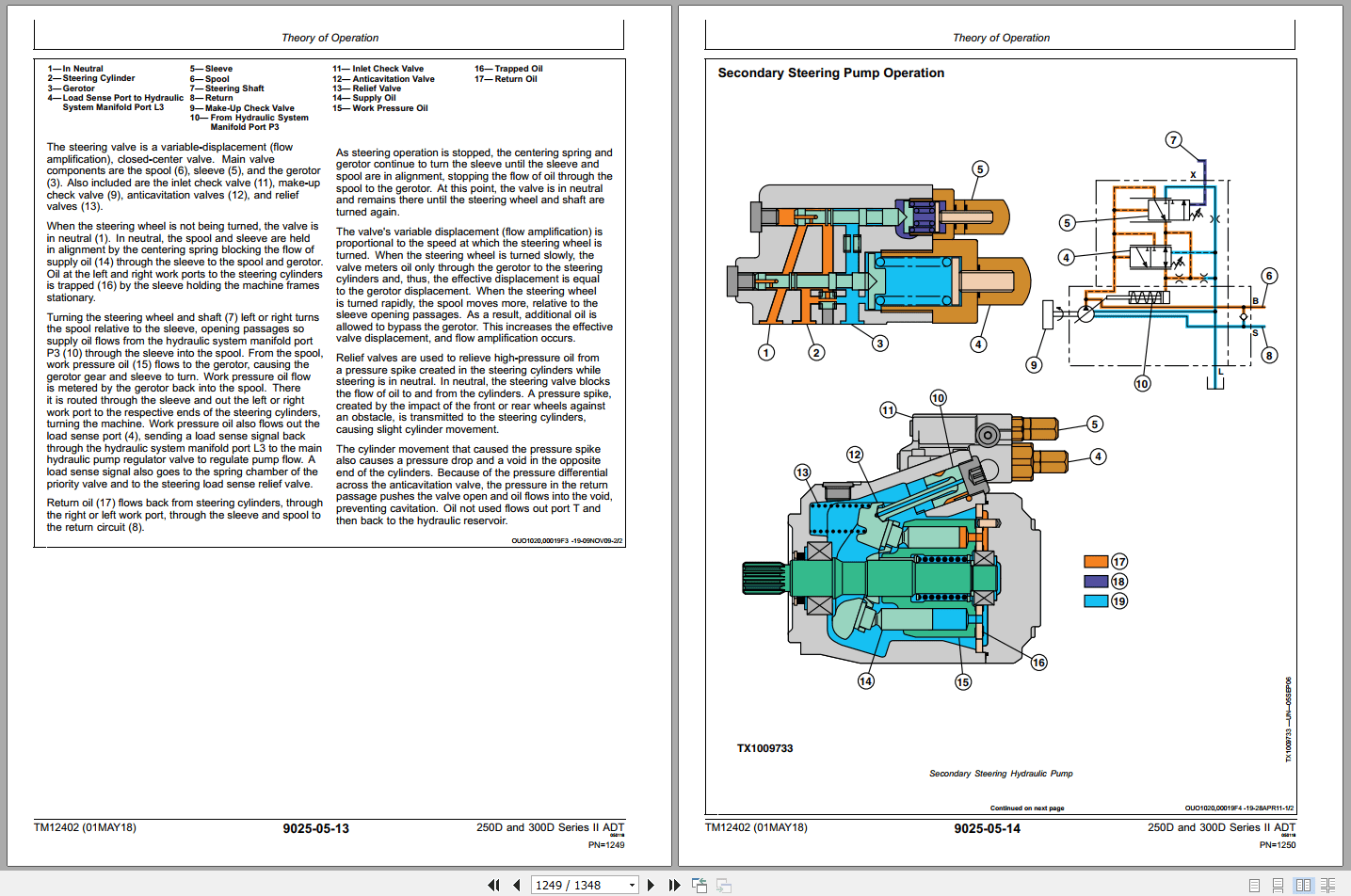Click '250D and 300D Series II ADT' on right page
Viewport: 1351px width, 896px height.
1221,827
